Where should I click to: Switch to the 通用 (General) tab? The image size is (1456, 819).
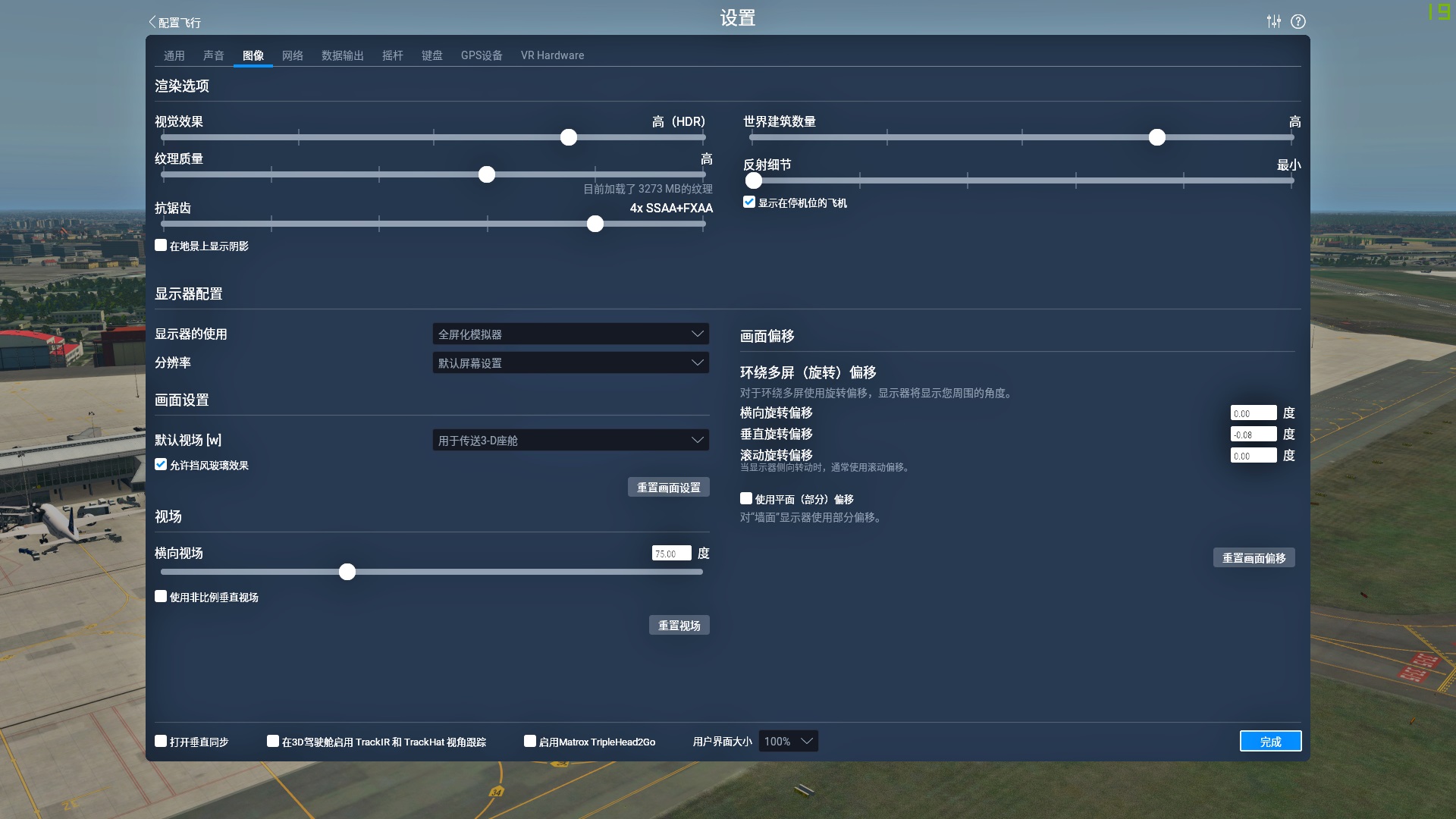pos(174,54)
